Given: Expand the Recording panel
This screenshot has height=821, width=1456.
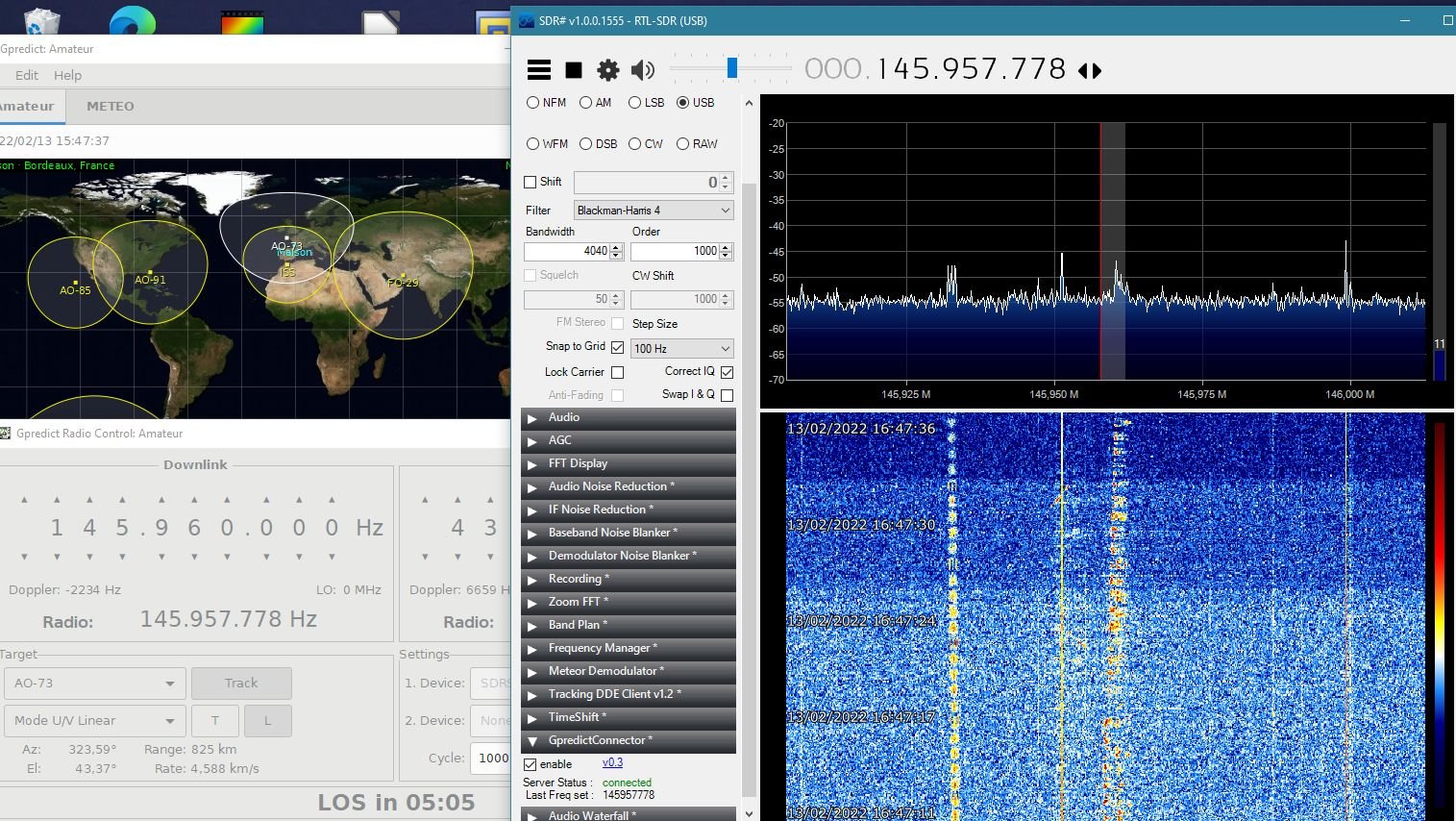Looking at the screenshot, I should 629,580.
